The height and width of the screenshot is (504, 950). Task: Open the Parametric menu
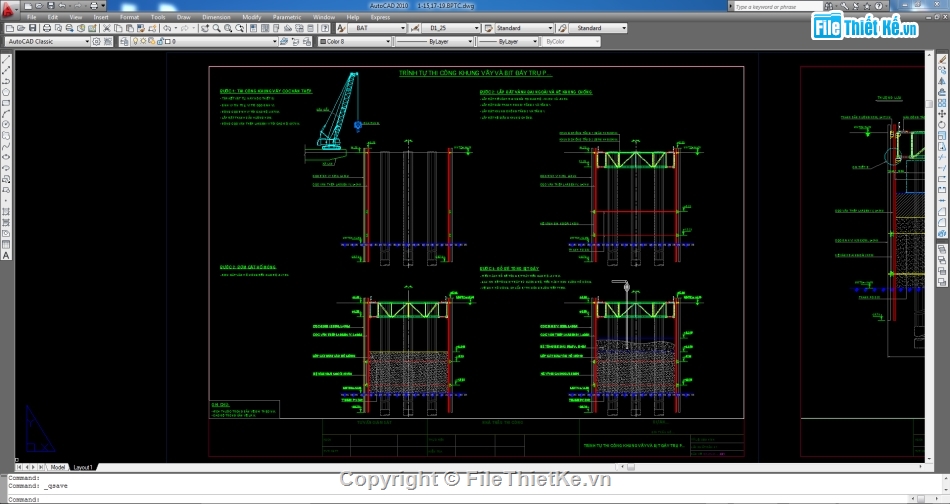[287, 17]
